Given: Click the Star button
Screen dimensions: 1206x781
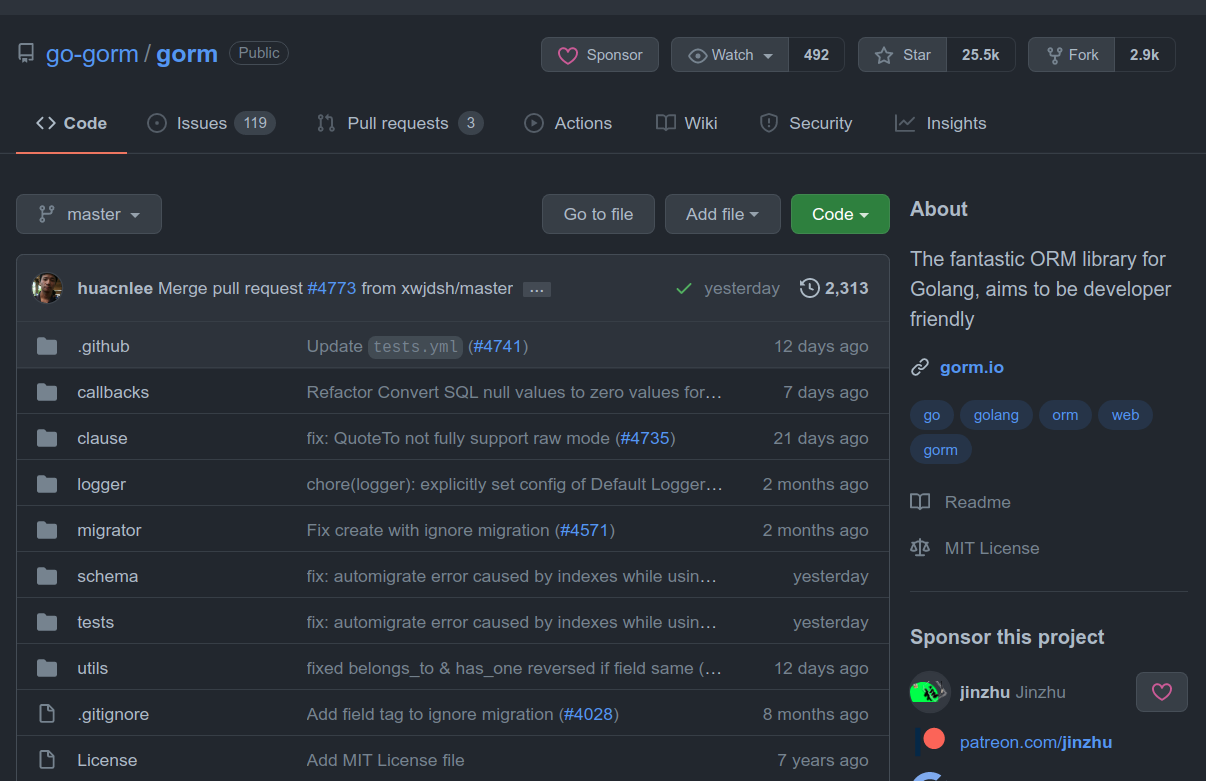Looking at the screenshot, I should 903,55.
